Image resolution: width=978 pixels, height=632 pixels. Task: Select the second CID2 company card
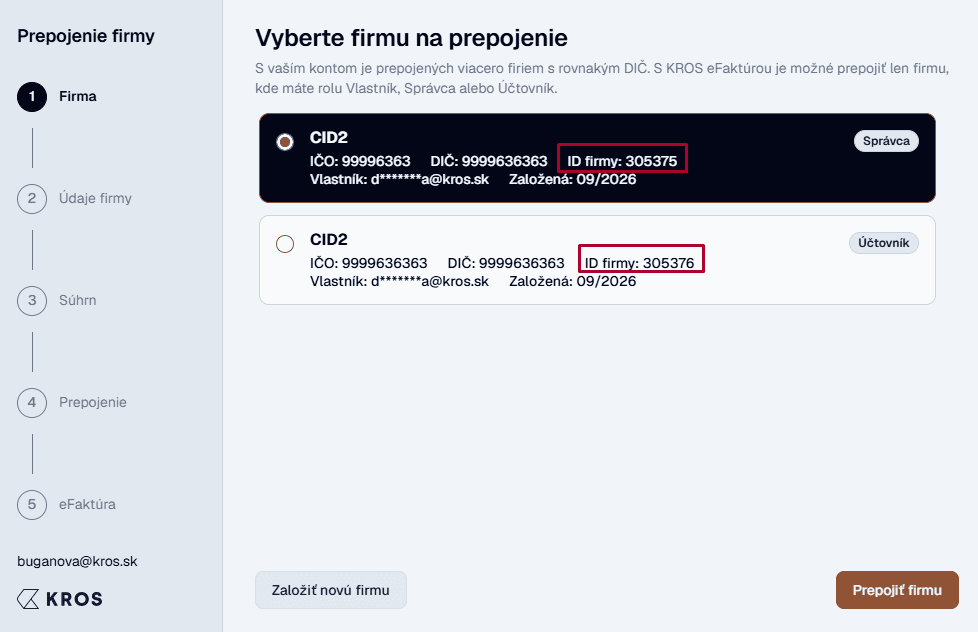[x=597, y=260]
